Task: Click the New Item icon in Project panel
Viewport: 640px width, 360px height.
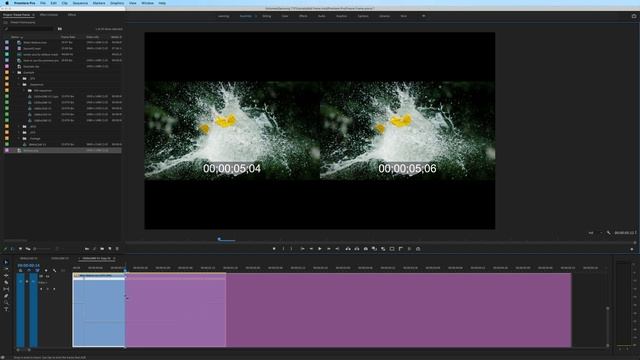Action: (x=109, y=249)
